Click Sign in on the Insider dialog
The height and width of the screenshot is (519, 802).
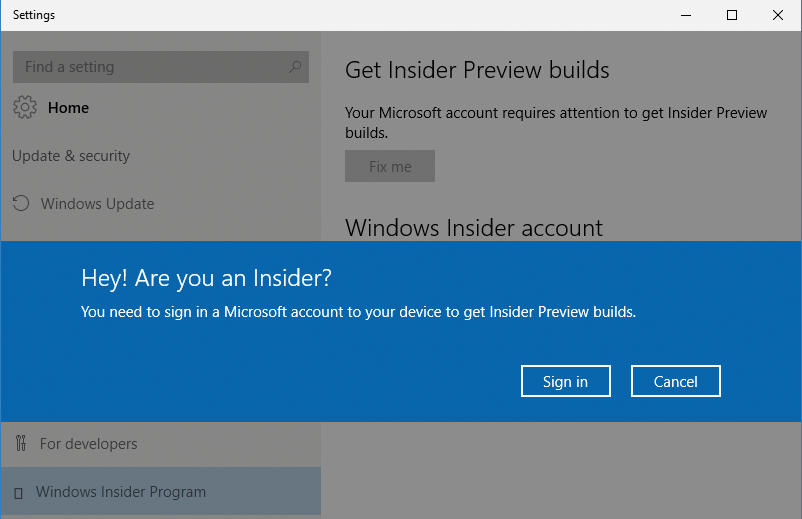coord(566,381)
